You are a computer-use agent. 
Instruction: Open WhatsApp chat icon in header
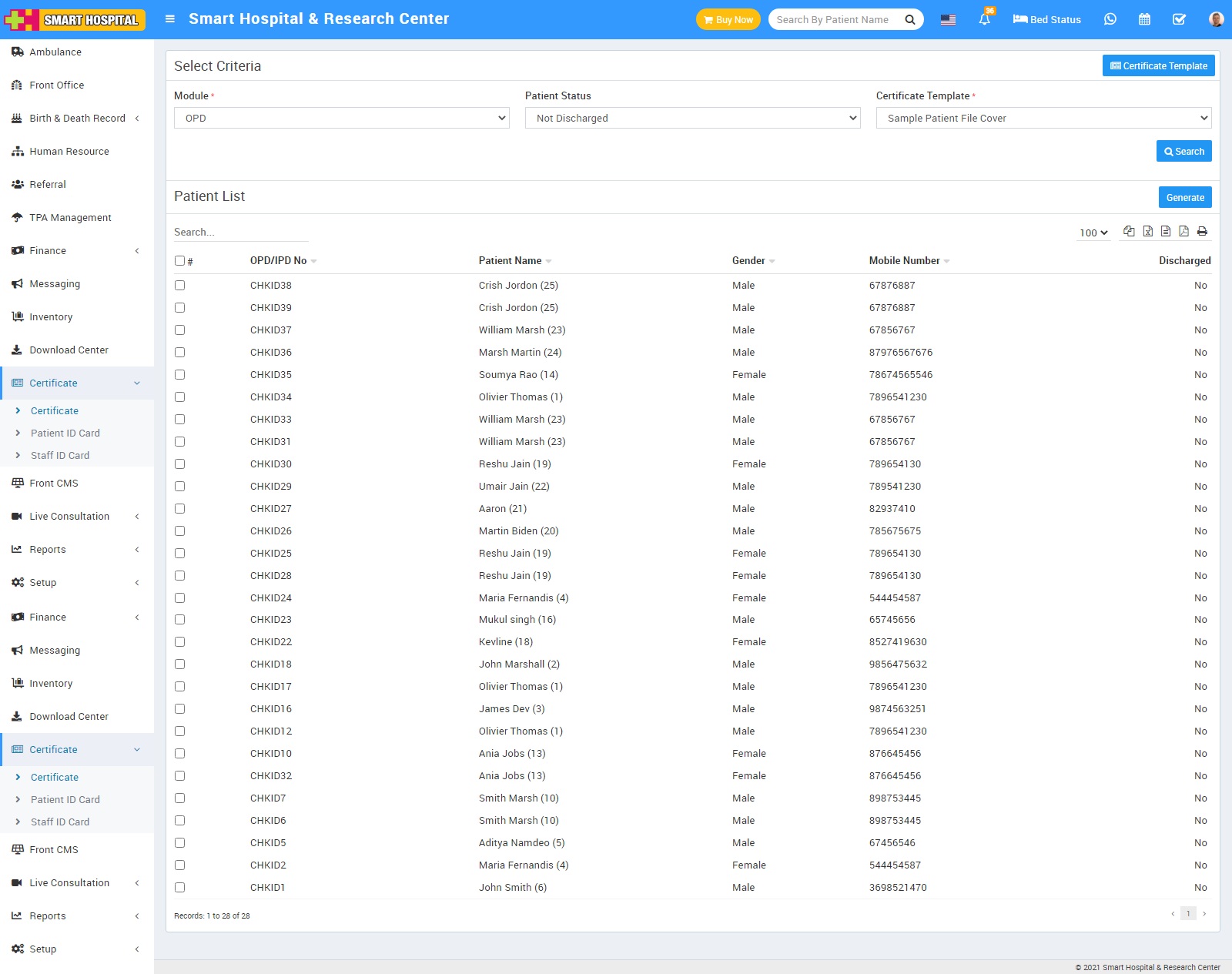point(1110,19)
